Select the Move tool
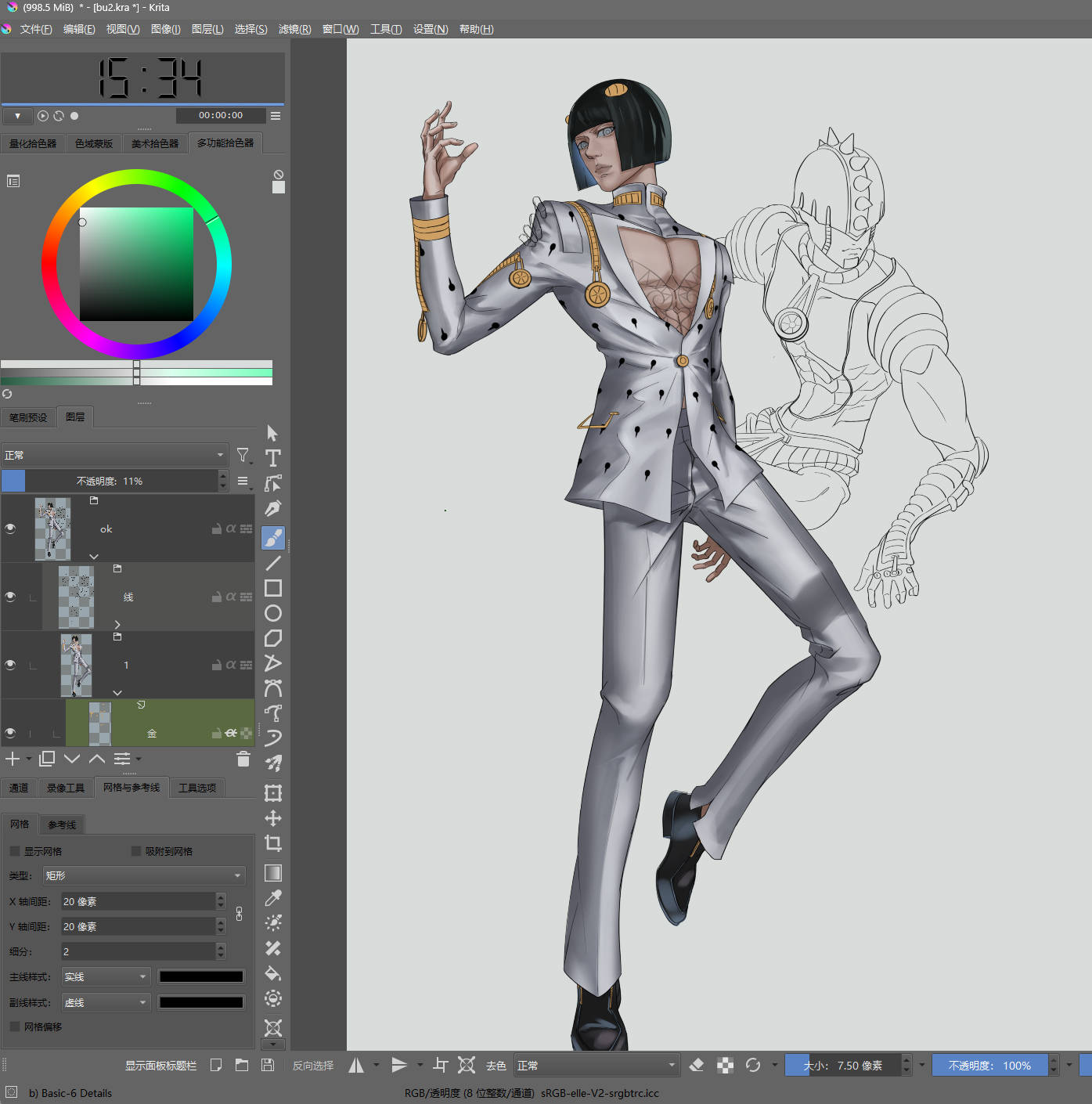Screen dimensions: 1092x1104 (x=272, y=818)
